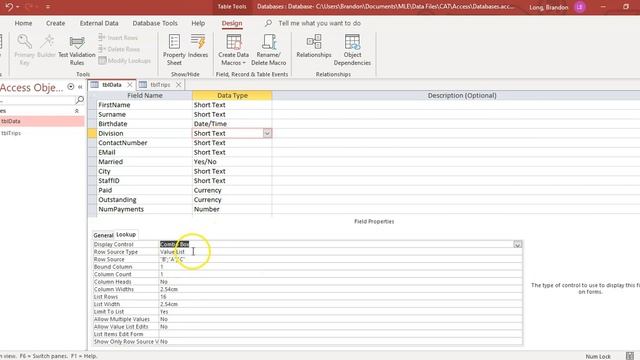This screenshot has height=360, width=640.
Task: Click the Field Name column header
Action: tap(144, 96)
